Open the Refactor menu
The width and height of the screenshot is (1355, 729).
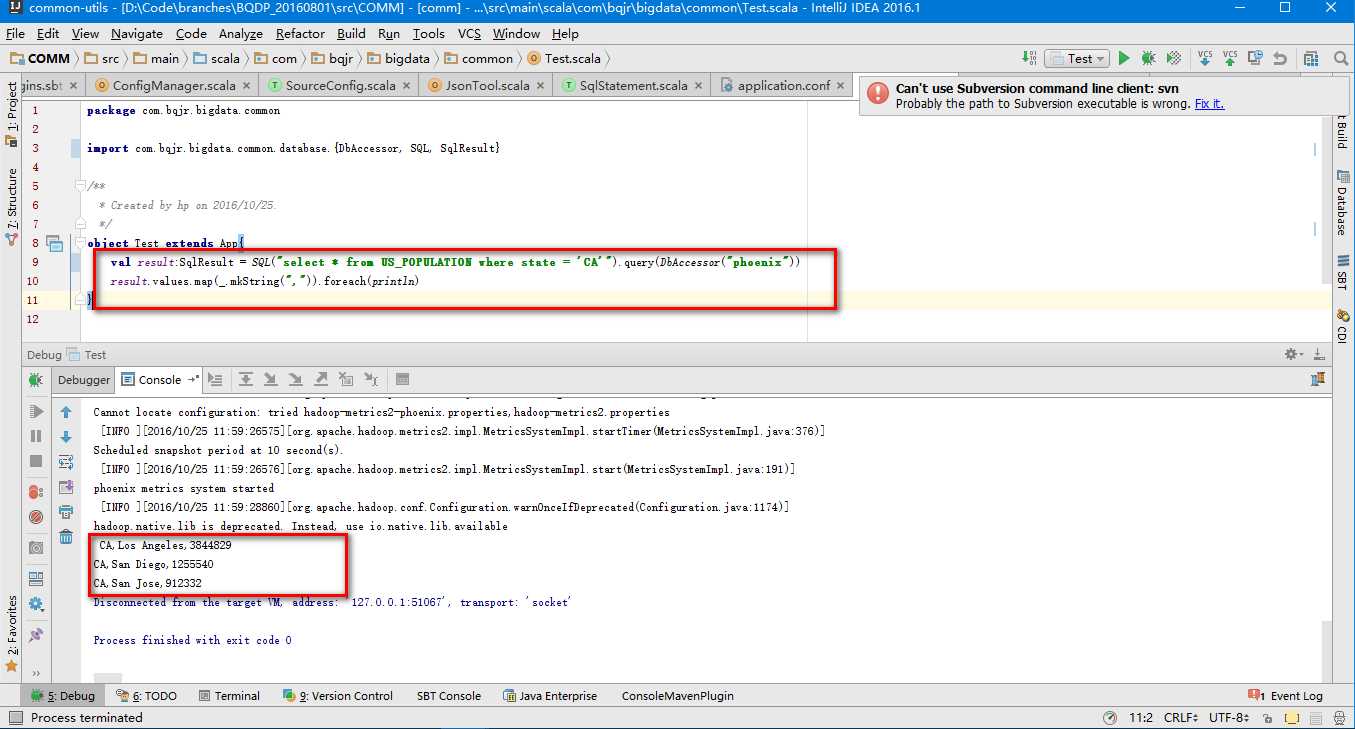300,34
